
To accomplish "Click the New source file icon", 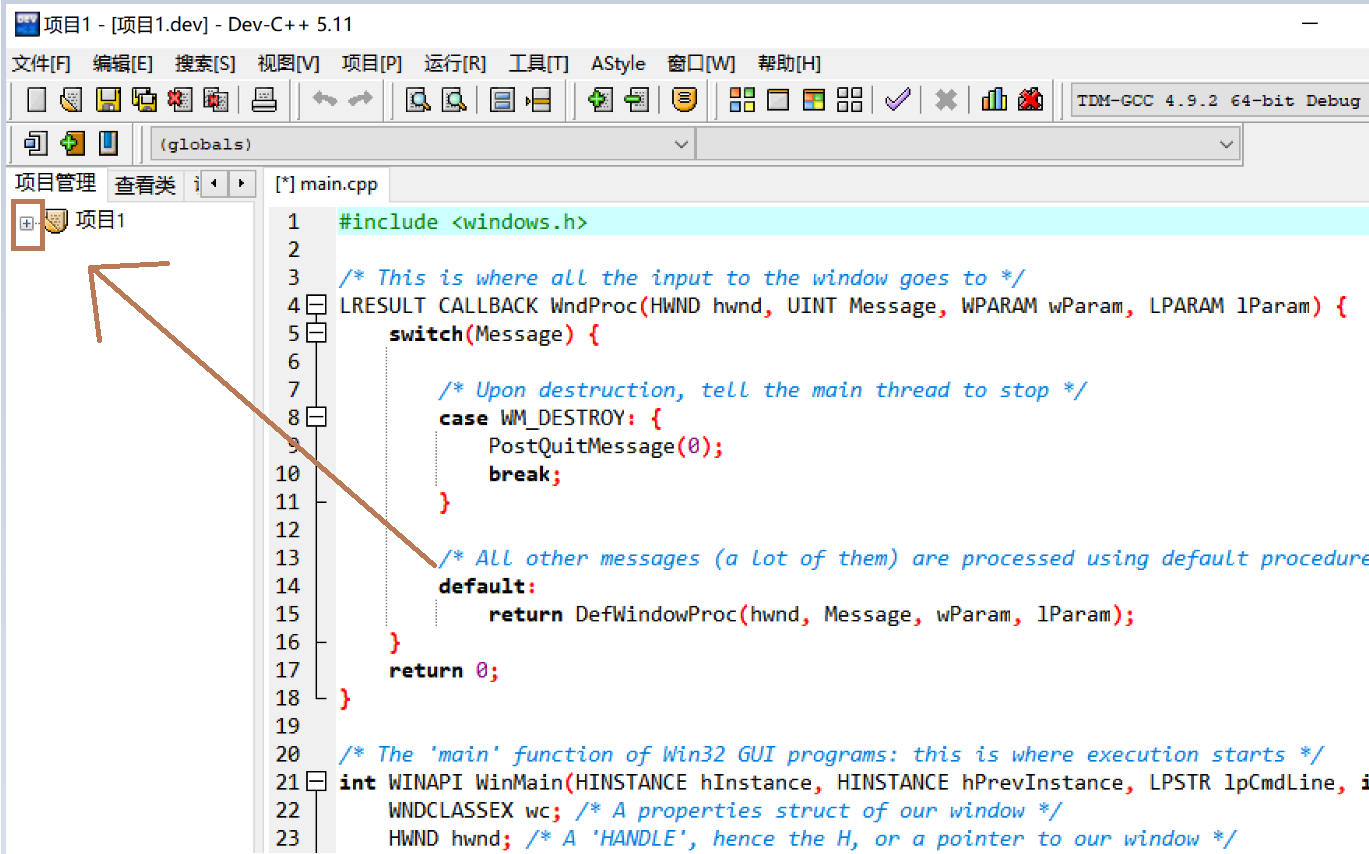I will point(37,100).
